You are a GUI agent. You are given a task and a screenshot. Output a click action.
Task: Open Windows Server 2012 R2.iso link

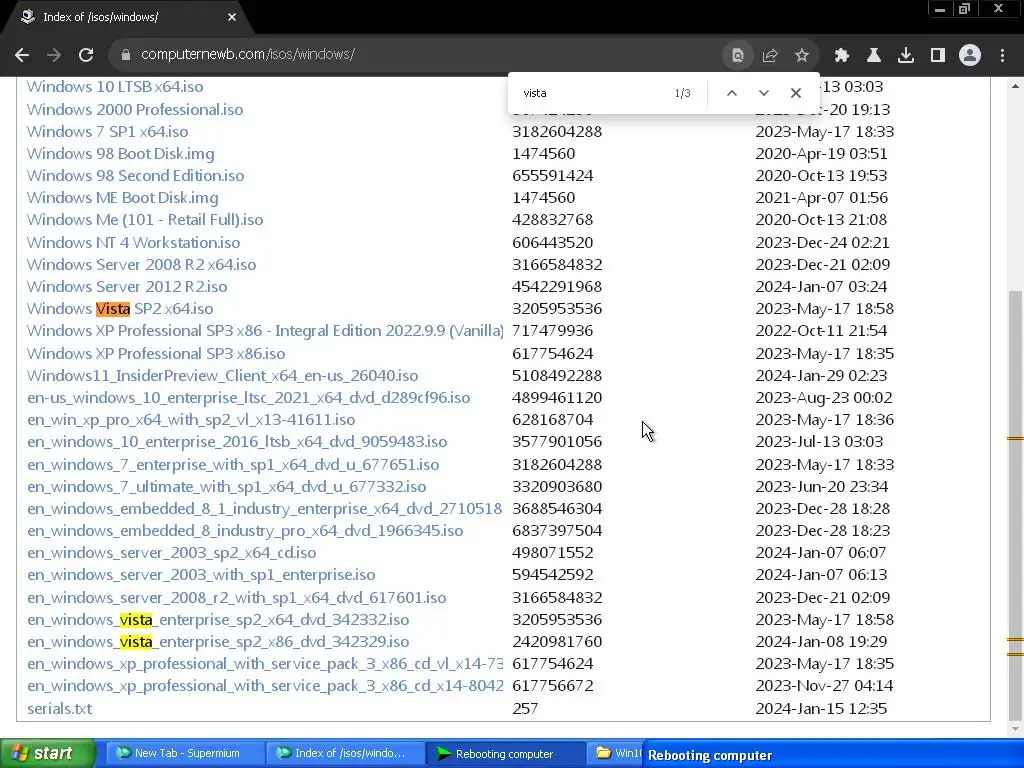[x=127, y=287]
